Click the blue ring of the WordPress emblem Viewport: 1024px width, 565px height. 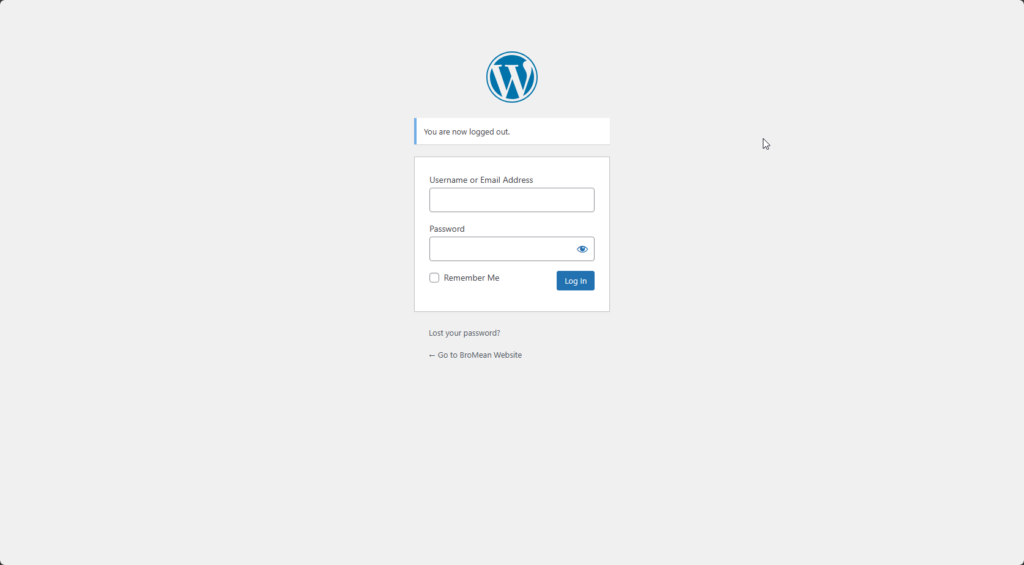[x=511, y=54]
